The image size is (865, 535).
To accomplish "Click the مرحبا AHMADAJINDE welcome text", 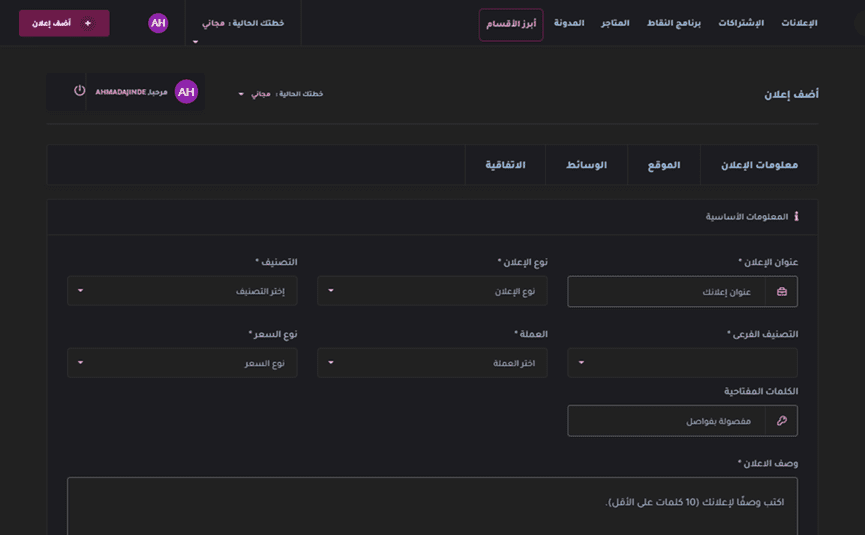I will point(131,92).
